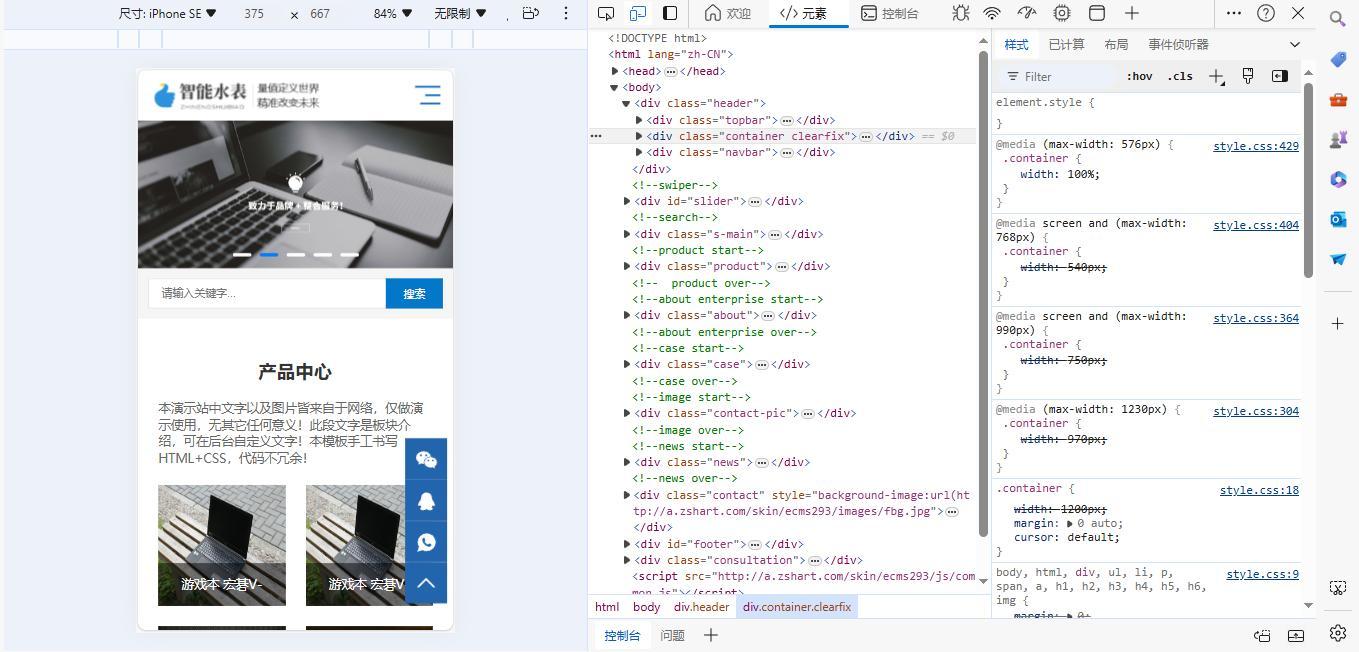The height and width of the screenshot is (652, 1359).
Task: Open the 欢迎 welcome tab
Action: point(728,13)
